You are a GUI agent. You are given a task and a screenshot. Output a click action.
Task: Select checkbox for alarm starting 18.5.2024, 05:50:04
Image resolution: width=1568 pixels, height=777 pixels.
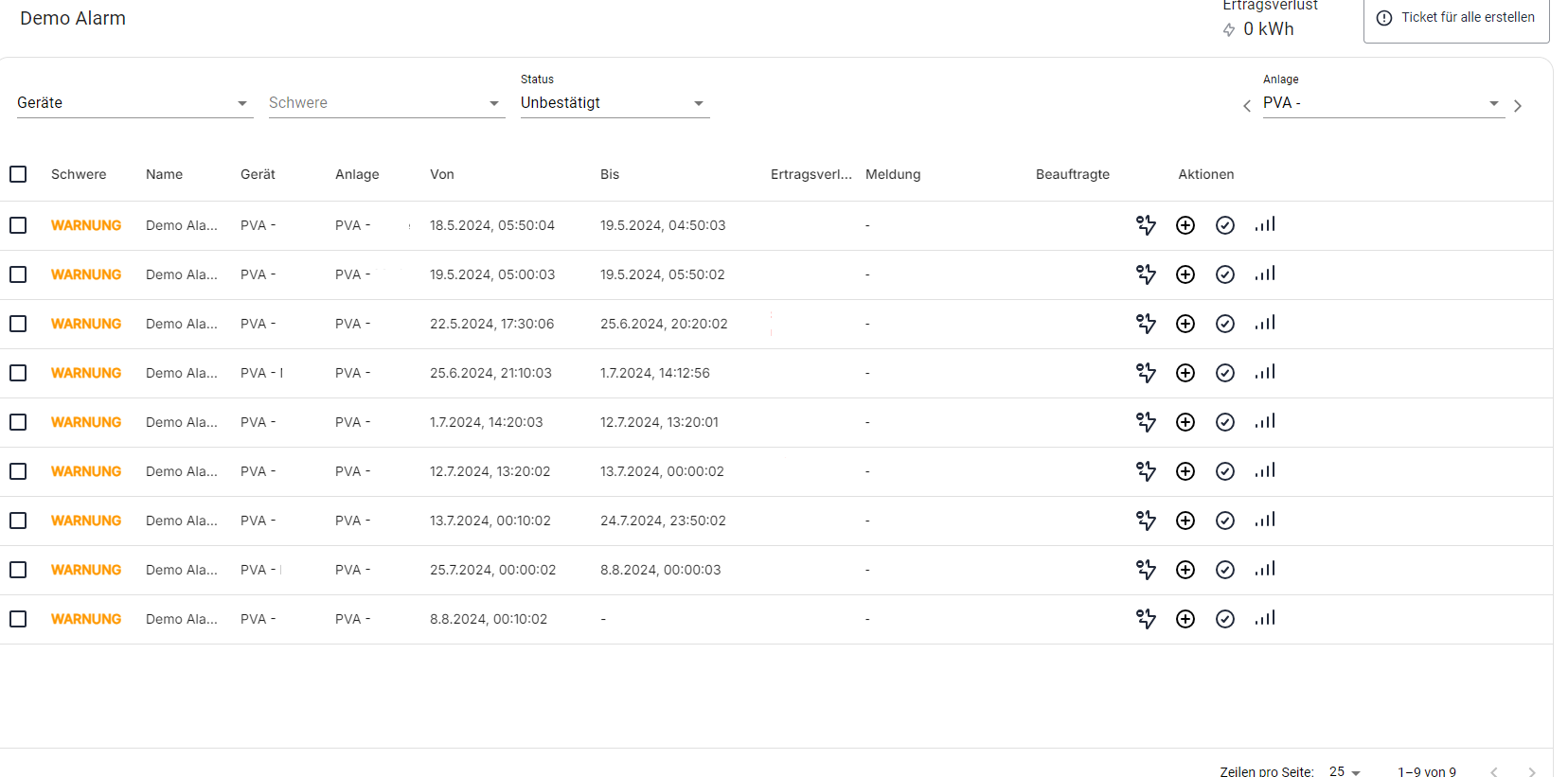[18, 225]
